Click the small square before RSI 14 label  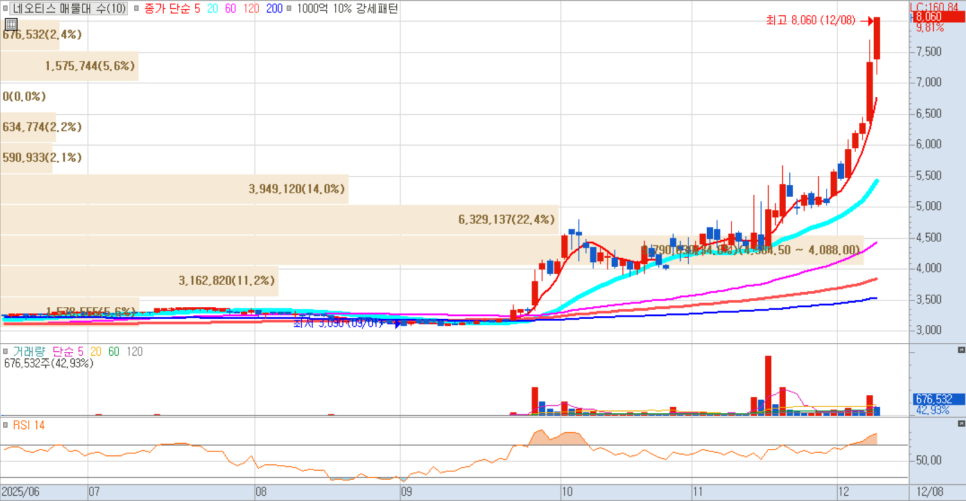click(x=6, y=425)
